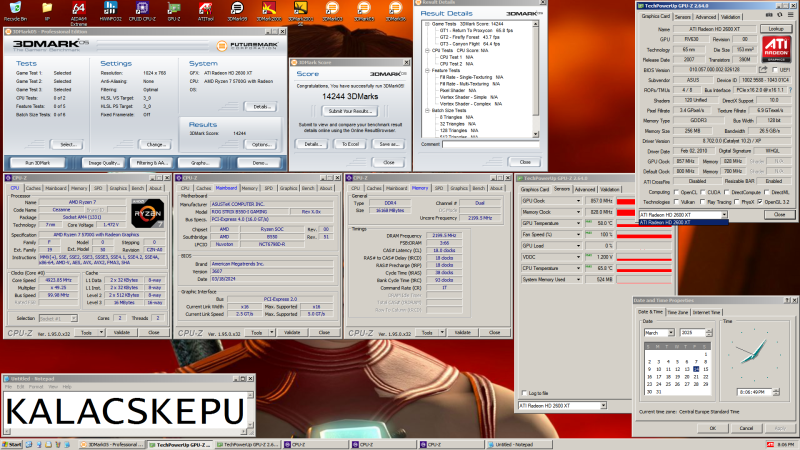Open the 3DMark2000 desktop shortcut

click(x=268, y=9)
